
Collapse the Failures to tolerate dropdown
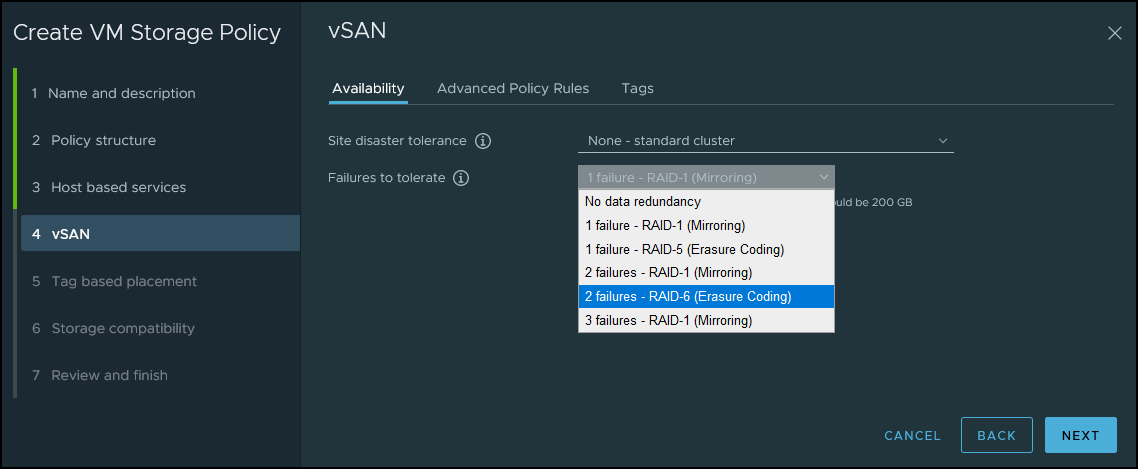[x=705, y=178]
